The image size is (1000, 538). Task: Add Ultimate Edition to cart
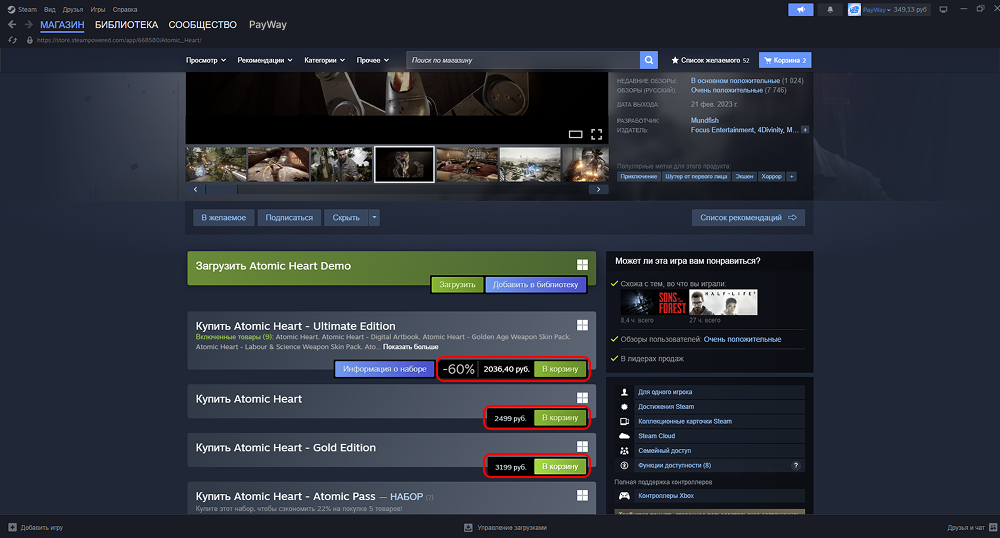(560, 369)
